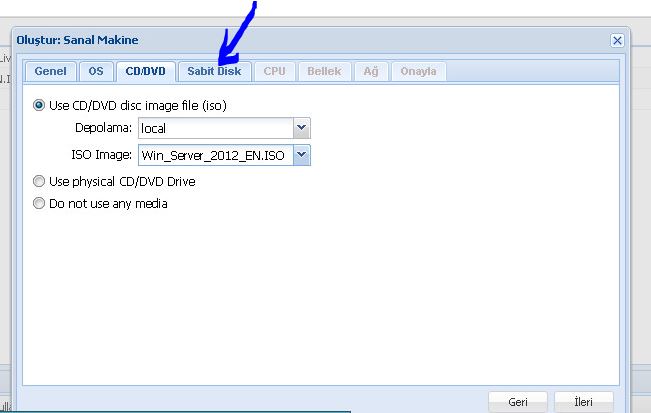651x413 pixels.
Task: Go to the Sabit Disk tab
Action: [214, 72]
